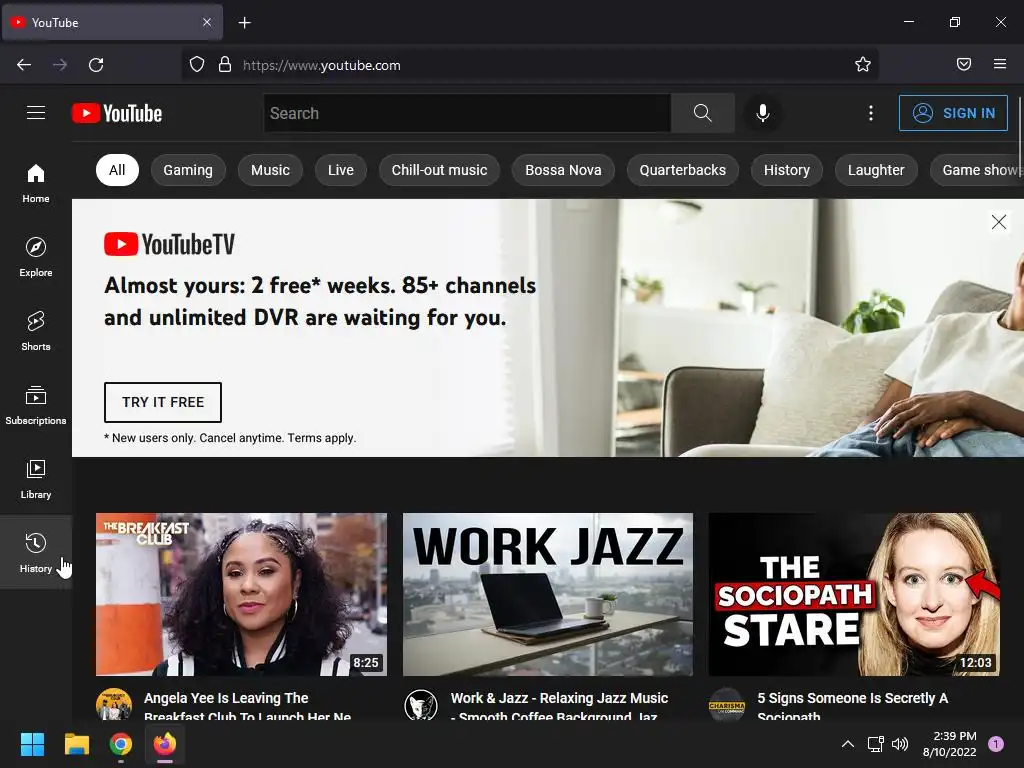
Task: Open the notification center badge
Action: click(995, 744)
